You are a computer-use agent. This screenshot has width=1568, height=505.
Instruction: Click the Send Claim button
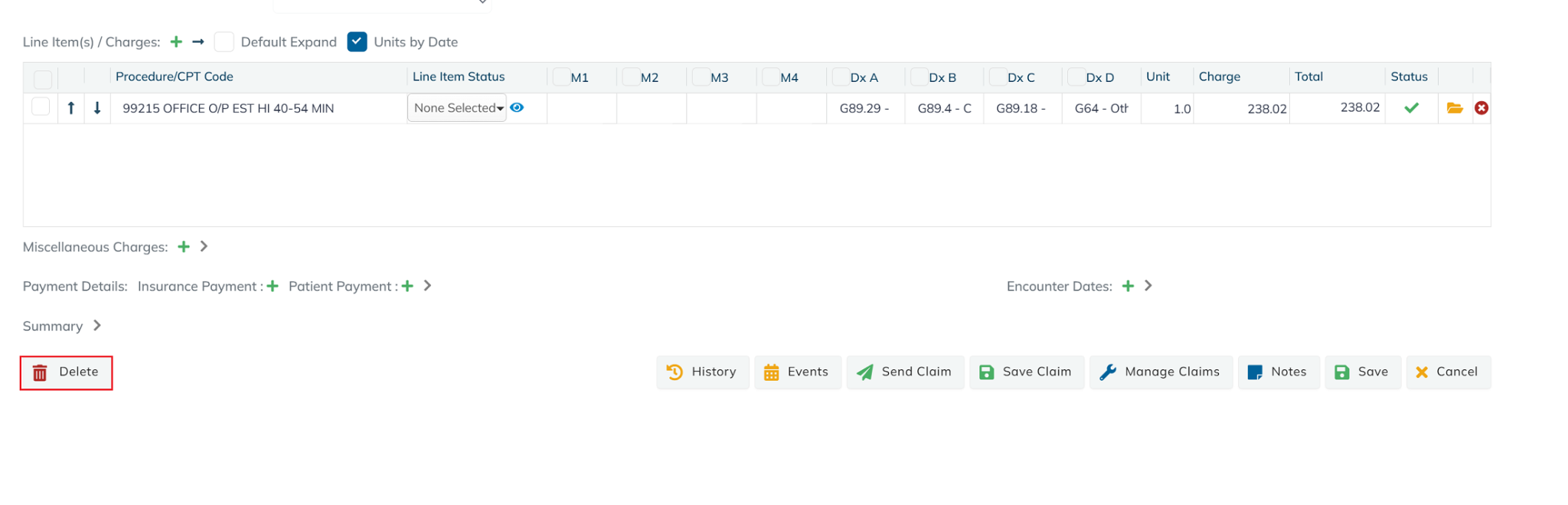pos(905,372)
